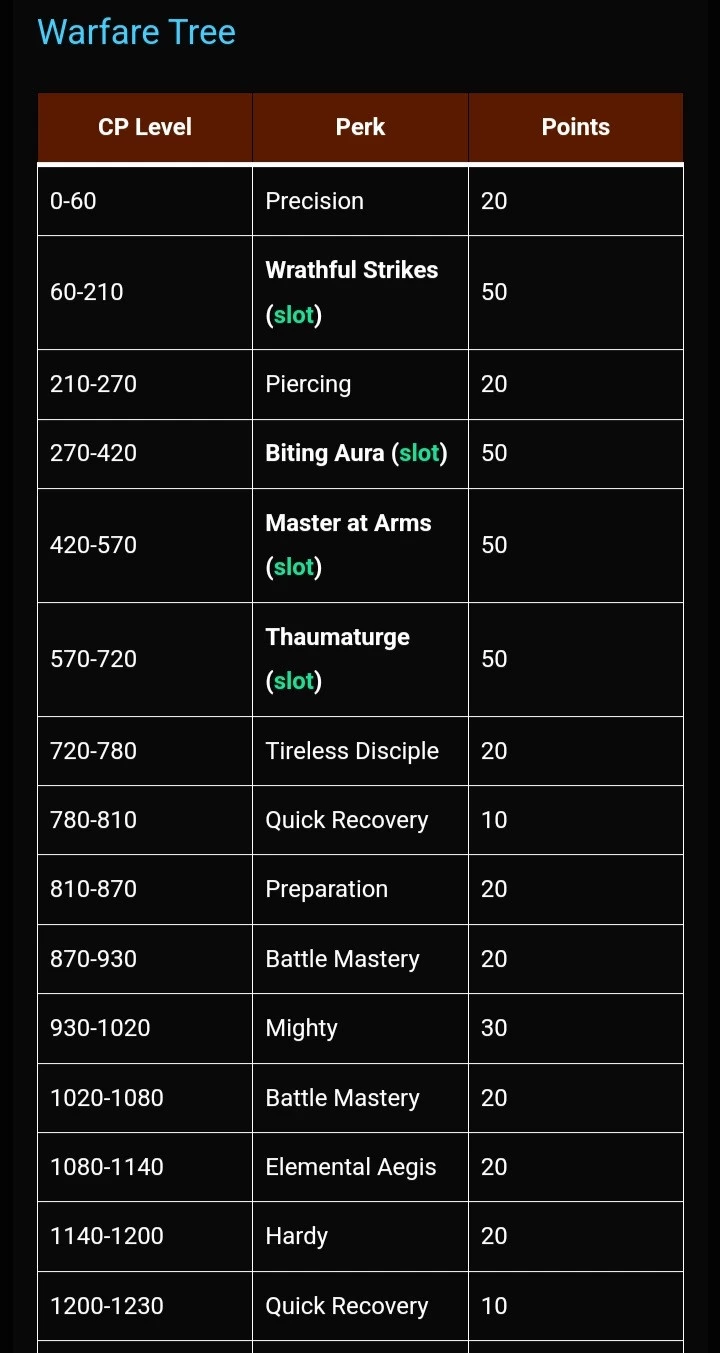Click the Elemental Aegis perk cell

350,1167
